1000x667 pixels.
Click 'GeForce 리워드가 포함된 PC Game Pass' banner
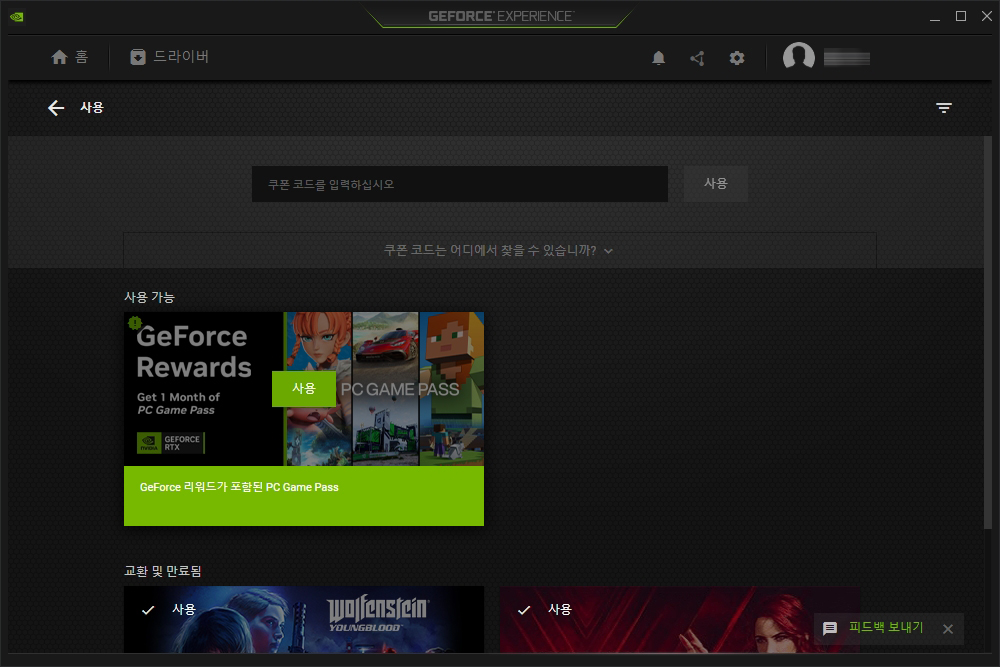coord(304,496)
